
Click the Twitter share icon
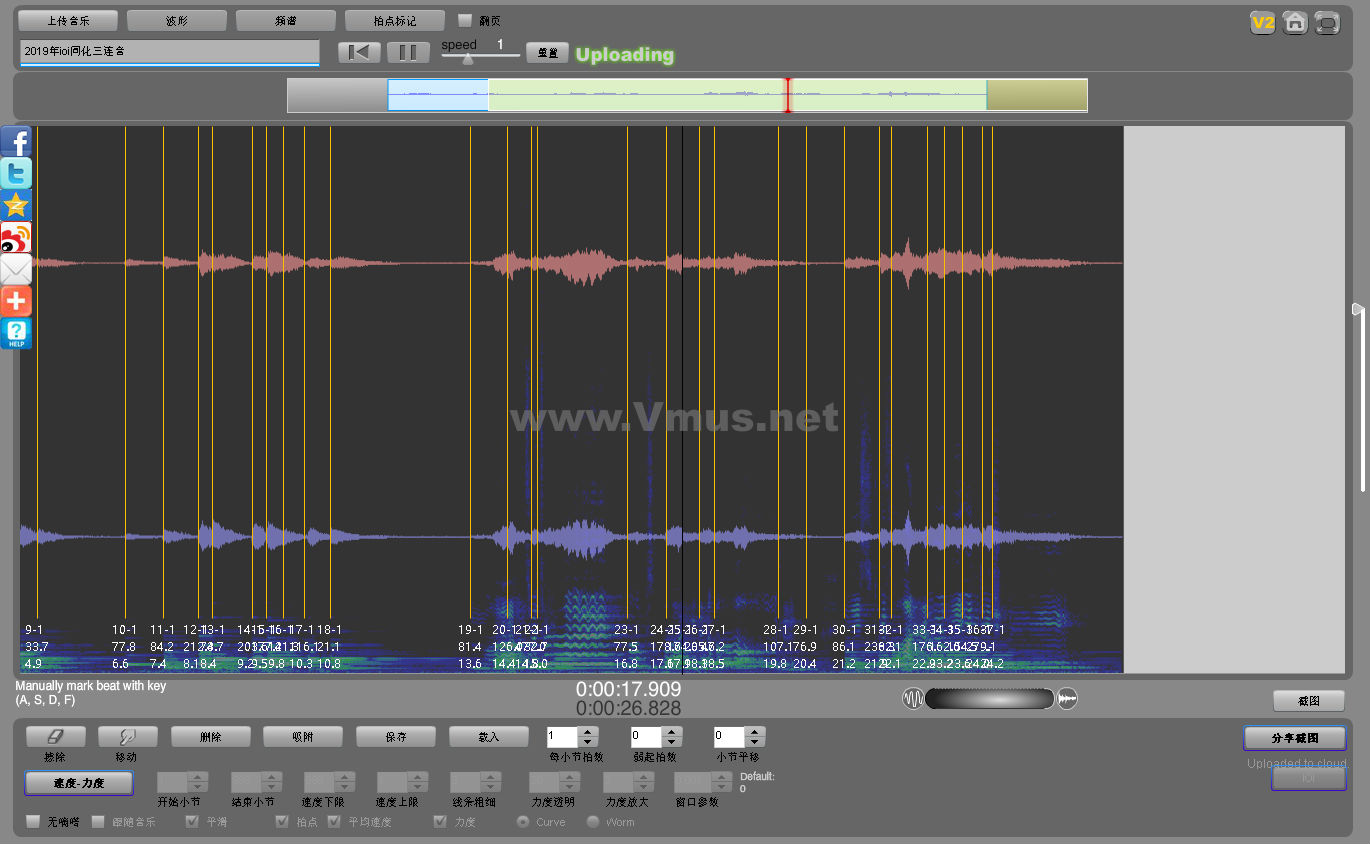[x=16, y=174]
